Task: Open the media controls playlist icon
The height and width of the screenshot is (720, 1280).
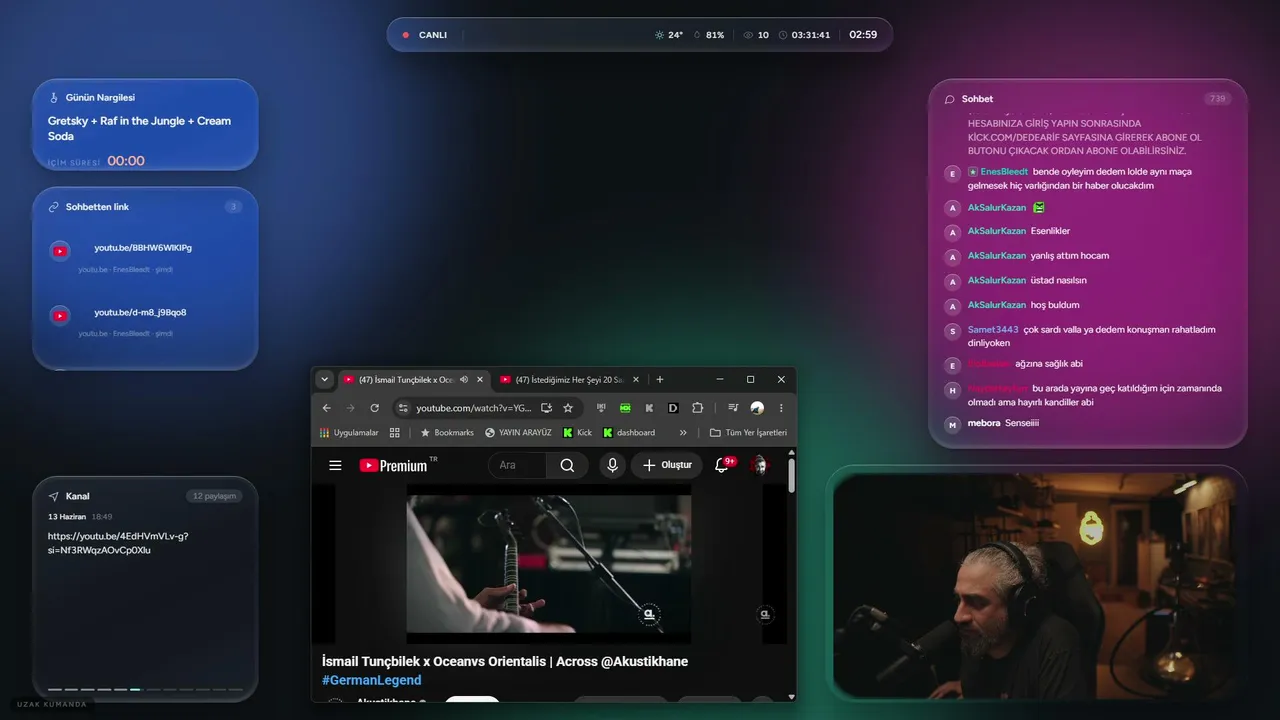Action: point(733,408)
